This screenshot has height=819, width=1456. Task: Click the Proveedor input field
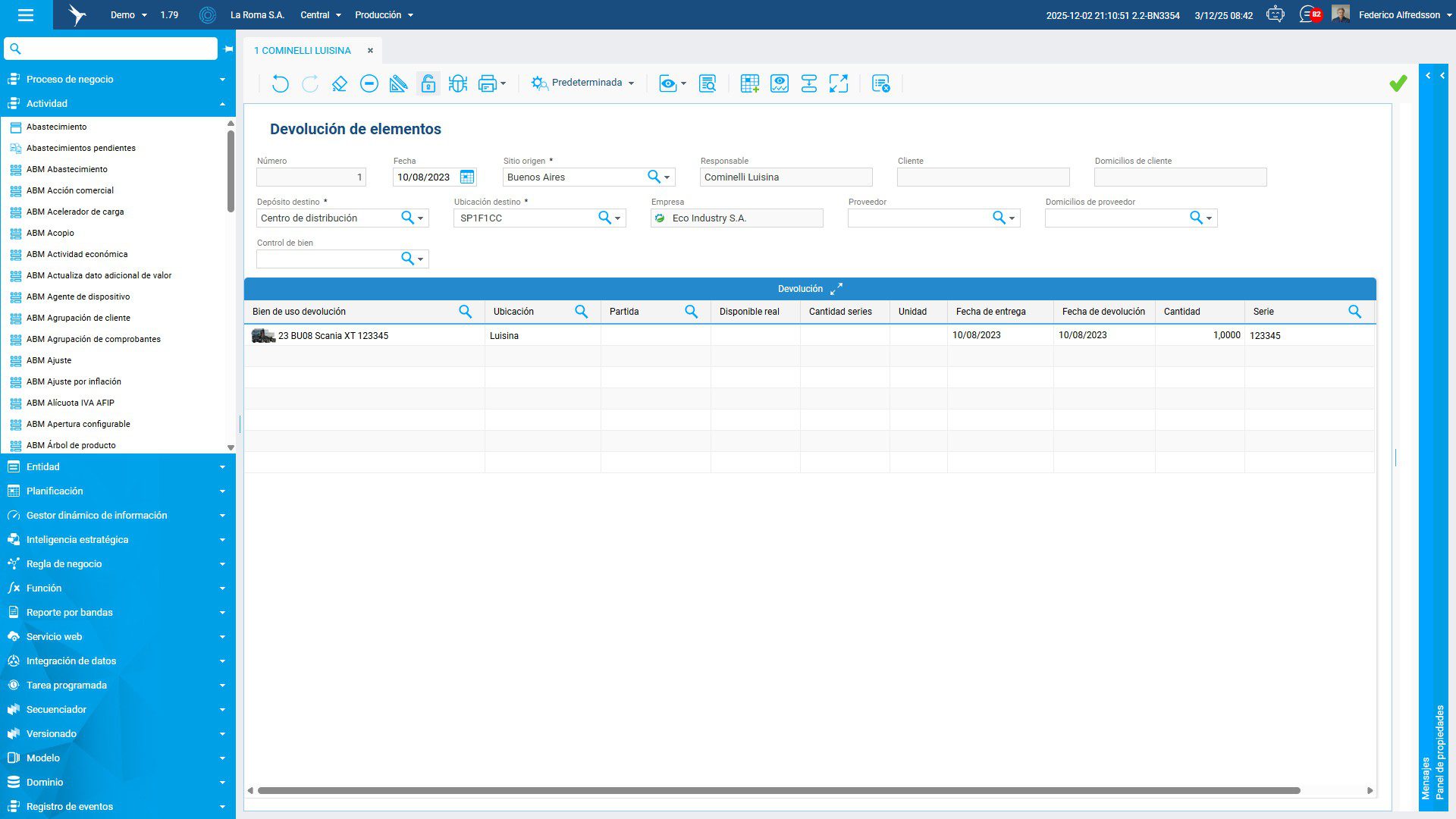pos(918,218)
